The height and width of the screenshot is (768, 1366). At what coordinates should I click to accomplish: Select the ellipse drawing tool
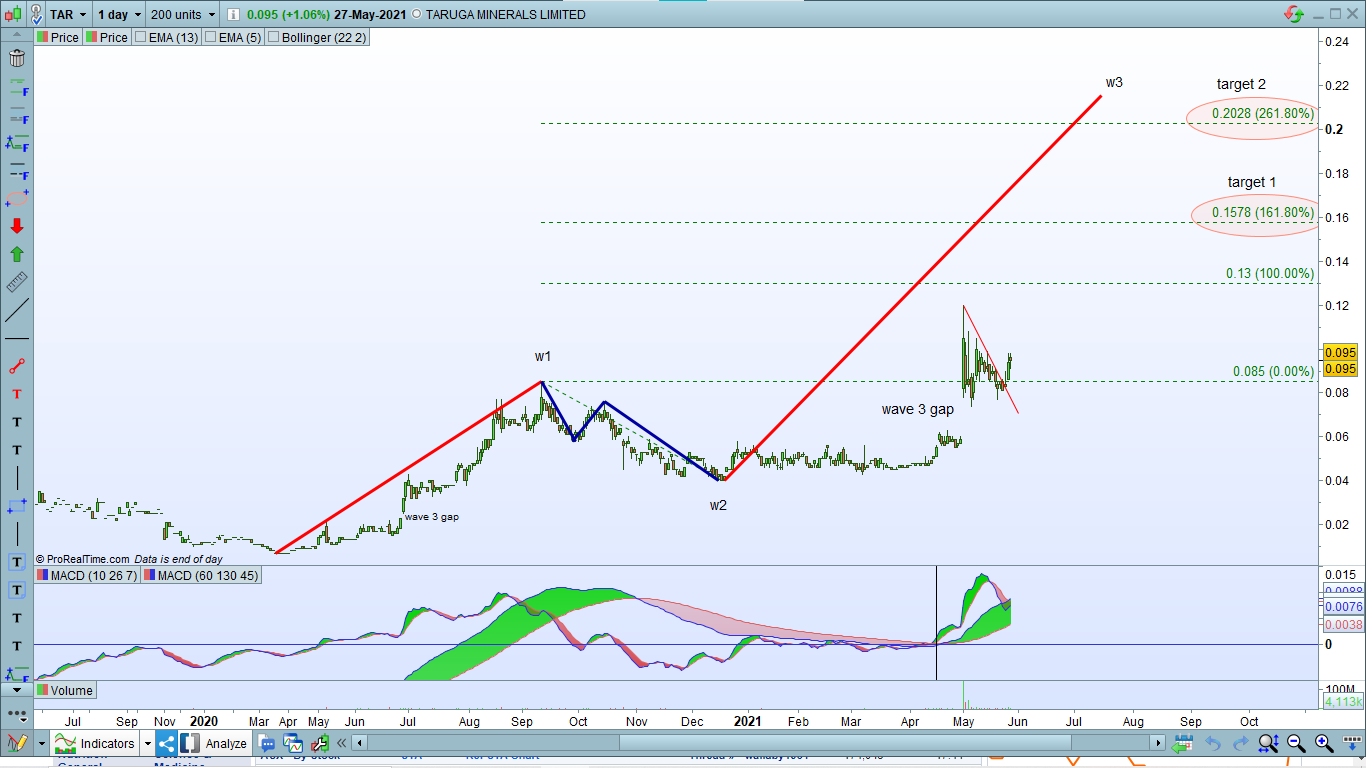[x=17, y=199]
